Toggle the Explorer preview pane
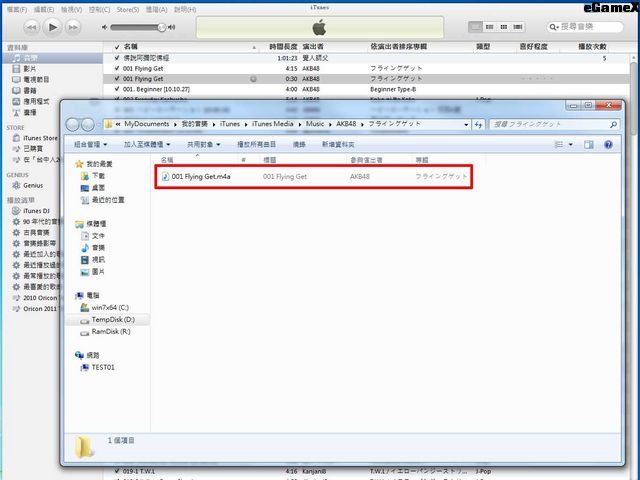640x480 pixels. click(589, 144)
